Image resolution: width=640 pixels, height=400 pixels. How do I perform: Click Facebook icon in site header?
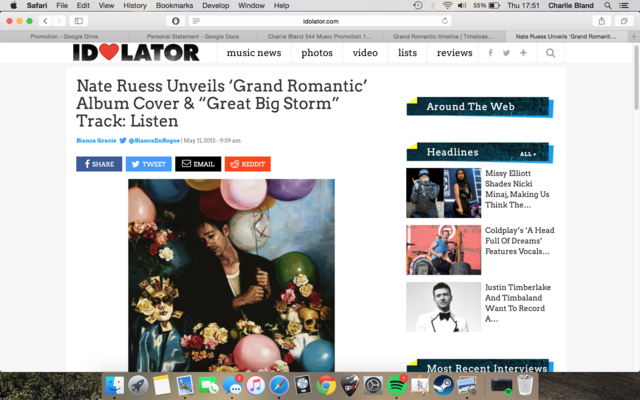coord(490,53)
